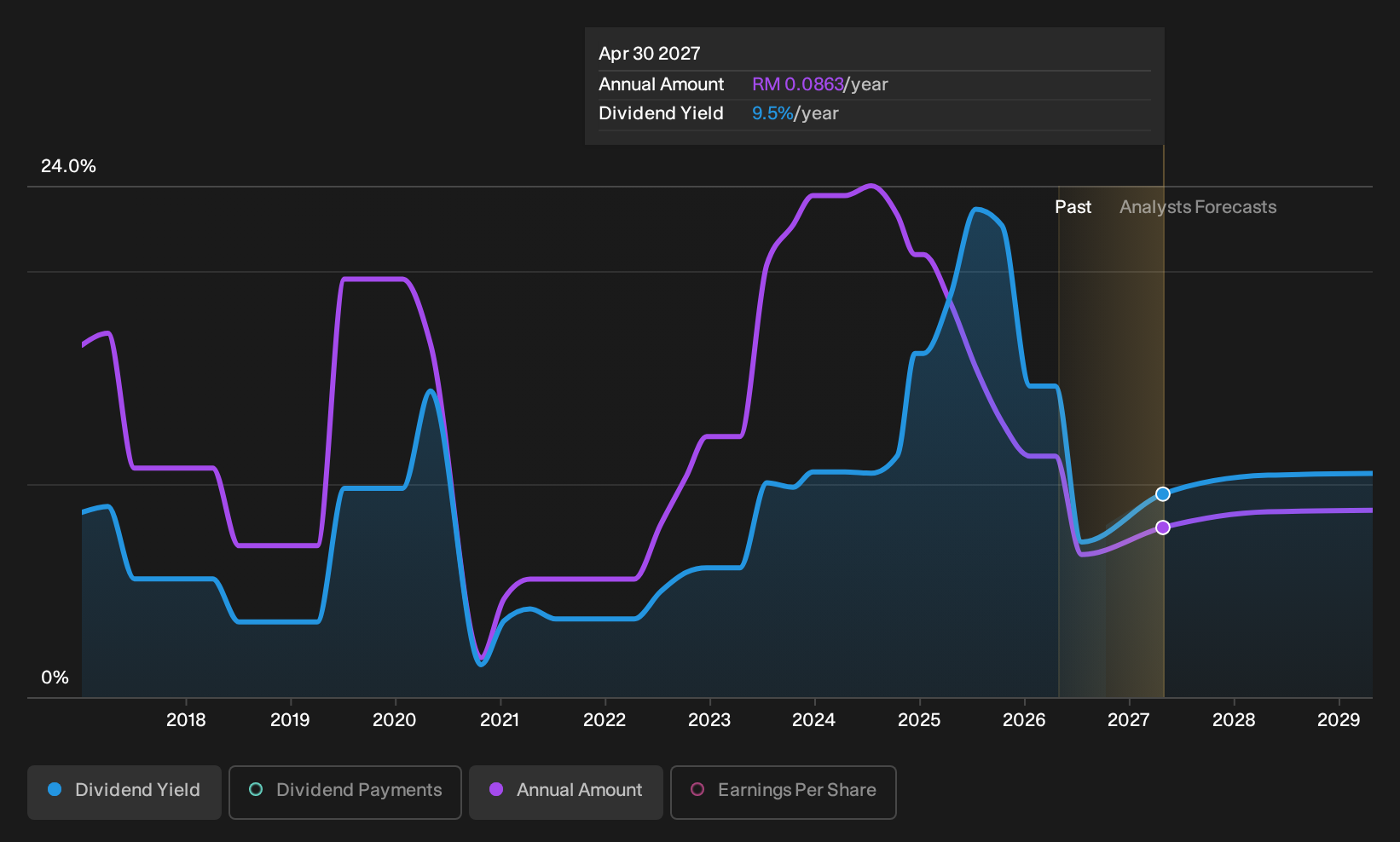The height and width of the screenshot is (842, 1400).
Task: Click the purple Annual Amount marker on chart
Action: tap(1162, 528)
